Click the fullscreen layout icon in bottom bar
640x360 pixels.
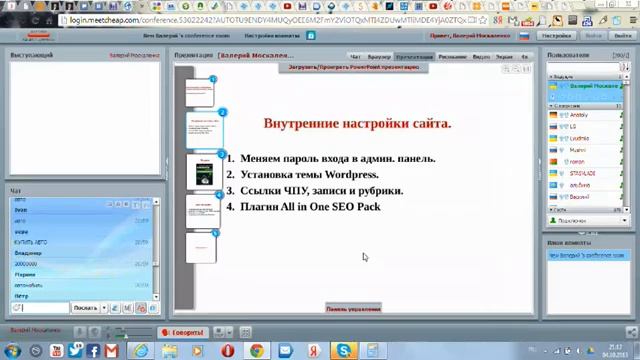245,333
